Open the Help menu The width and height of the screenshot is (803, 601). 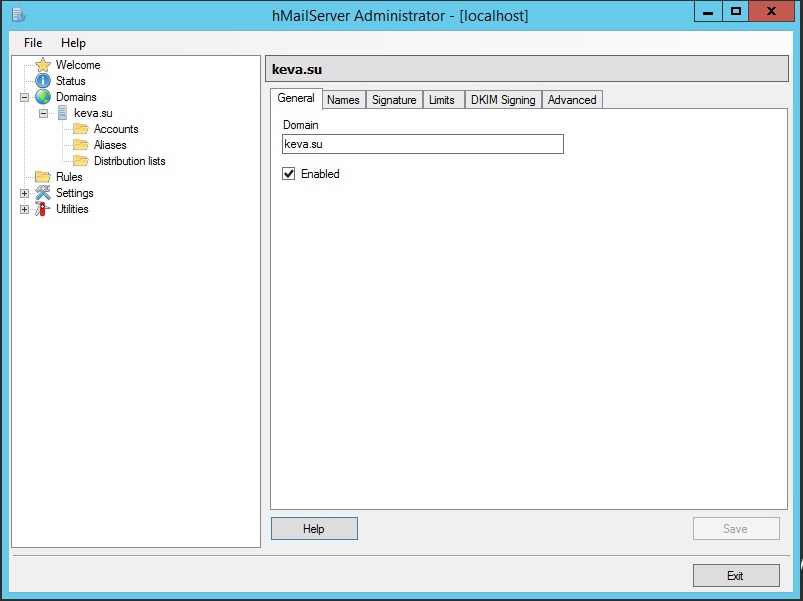[73, 43]
